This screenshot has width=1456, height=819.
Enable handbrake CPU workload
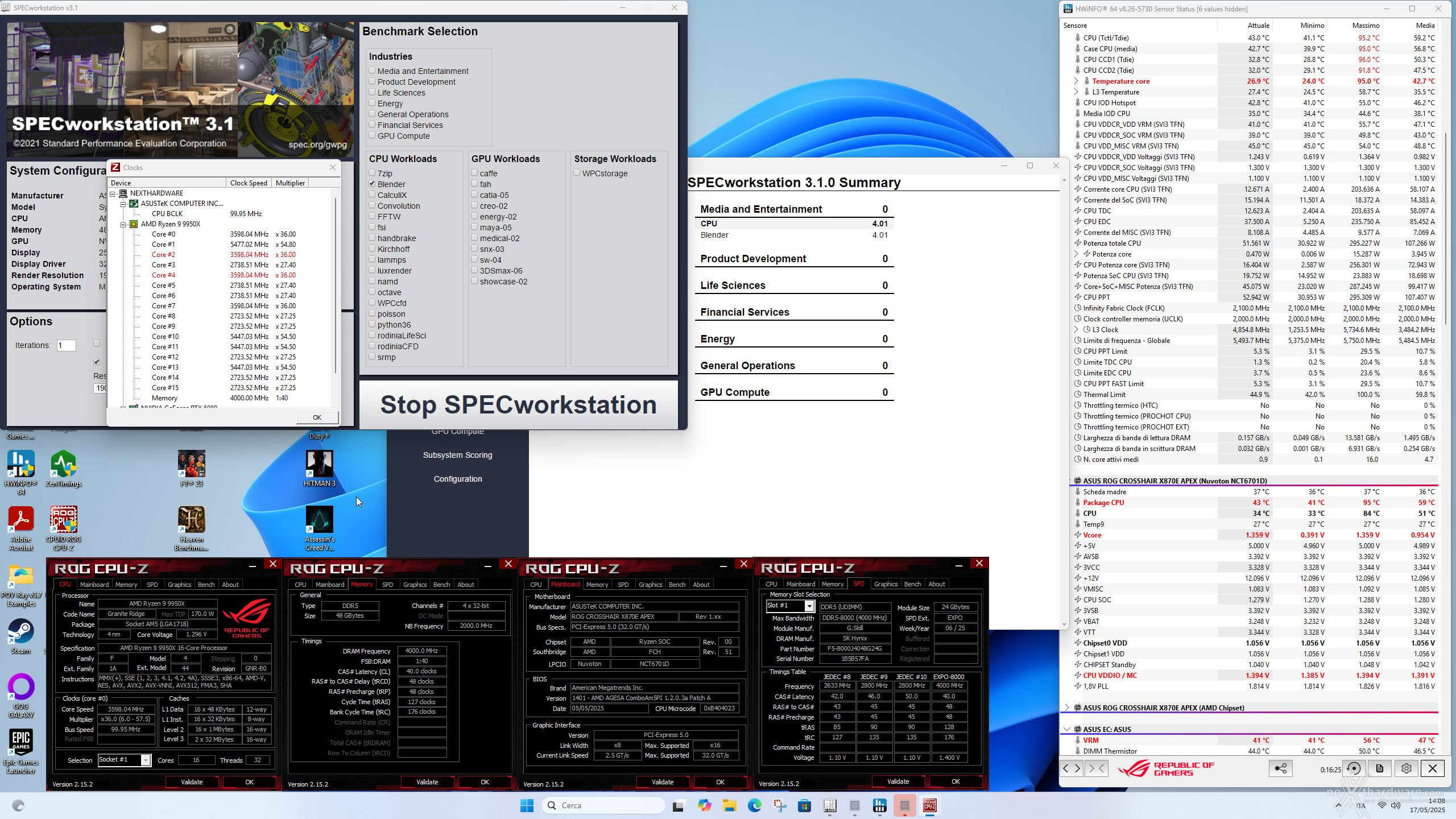(x=372, y=238)
